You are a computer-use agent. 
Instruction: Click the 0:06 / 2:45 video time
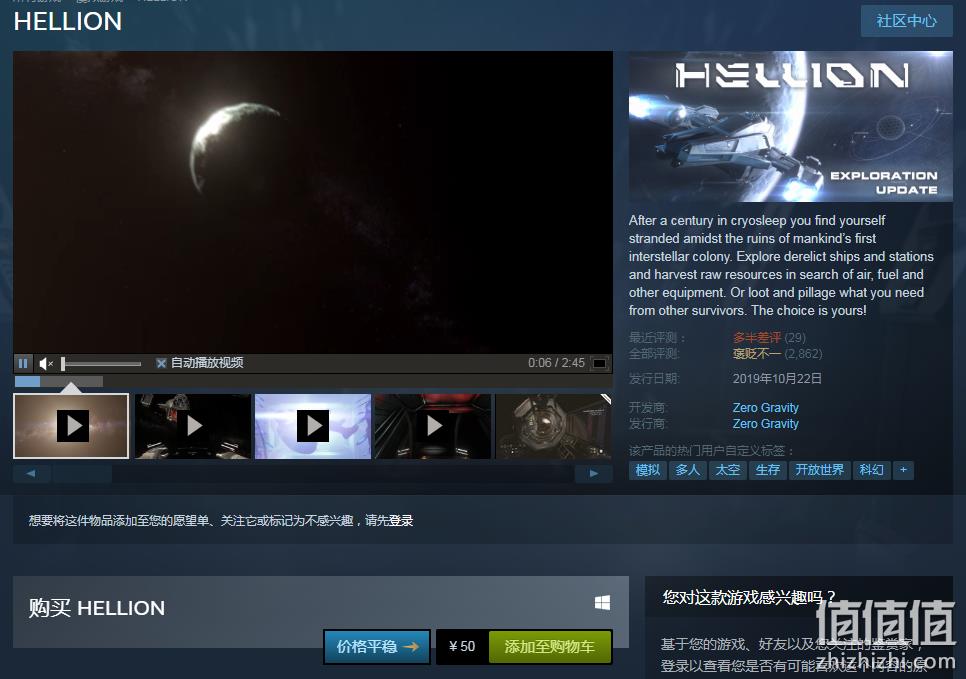tap(556, 363)
